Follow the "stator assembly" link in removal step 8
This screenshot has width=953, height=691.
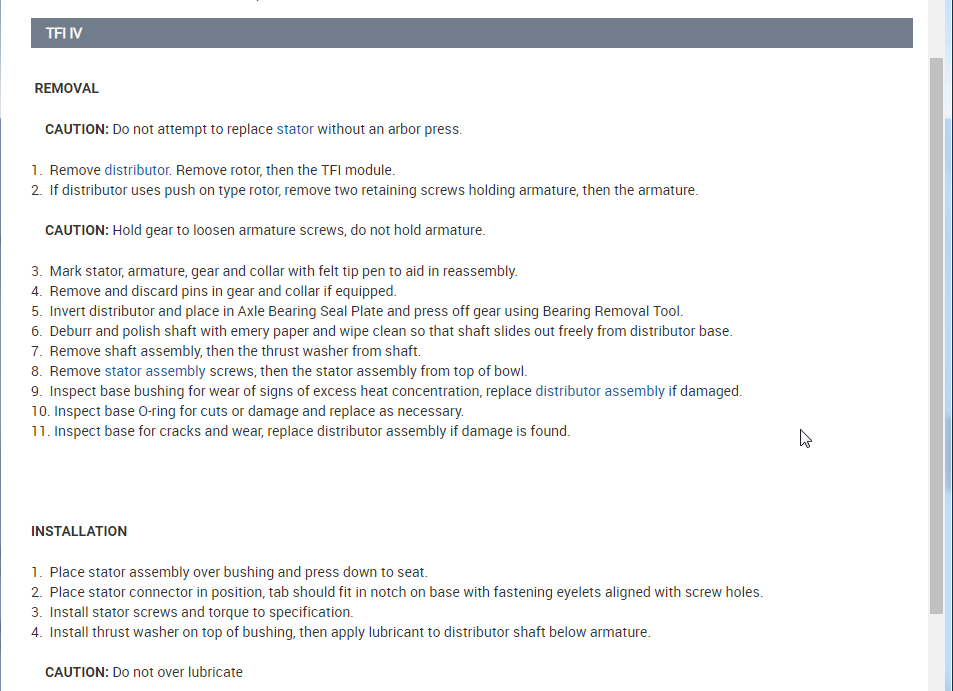(155, 371)
